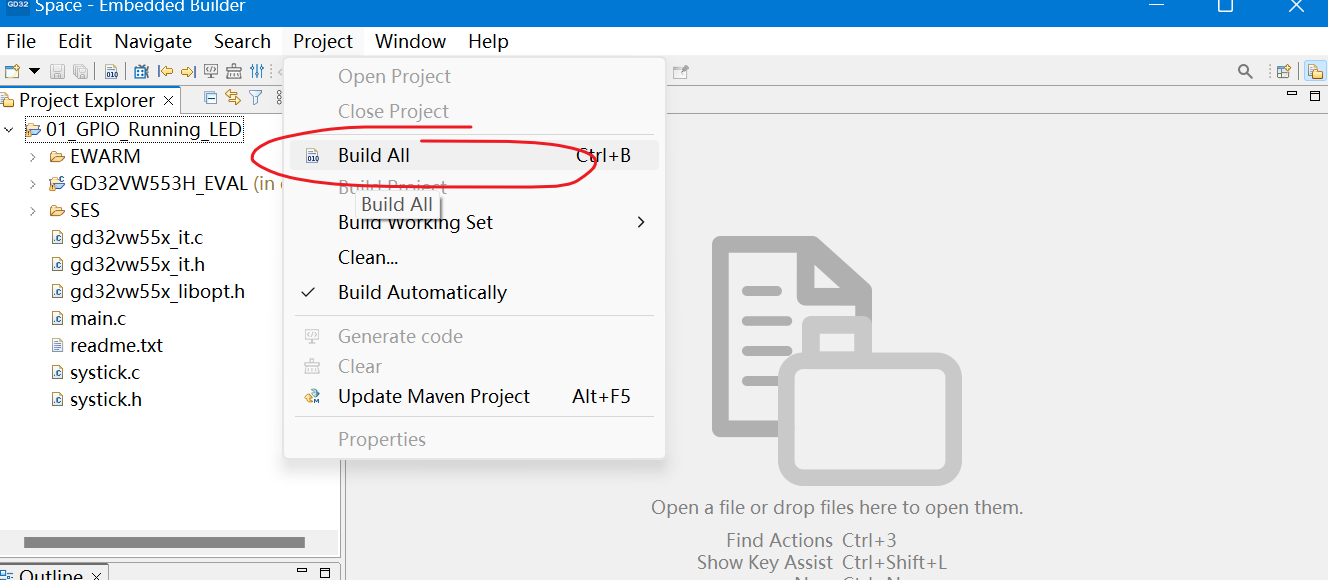Click the debug bug toolbar icon
This screenshot has height=580, width=1328.
click(141, 71)
